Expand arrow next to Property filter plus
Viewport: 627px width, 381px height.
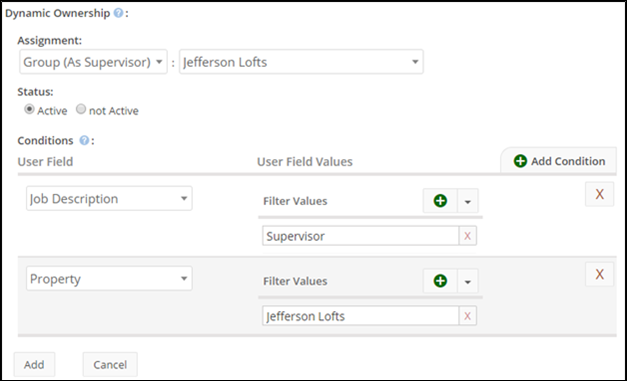[467, 281]
